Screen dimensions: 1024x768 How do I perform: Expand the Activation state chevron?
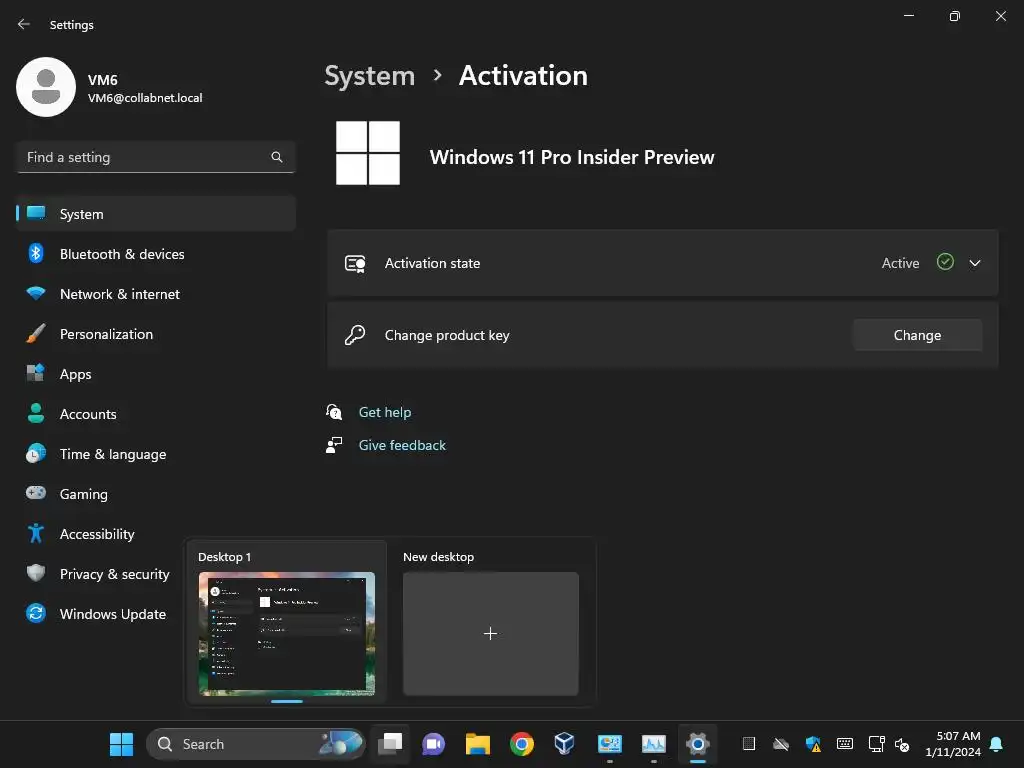tap(975, 263)
